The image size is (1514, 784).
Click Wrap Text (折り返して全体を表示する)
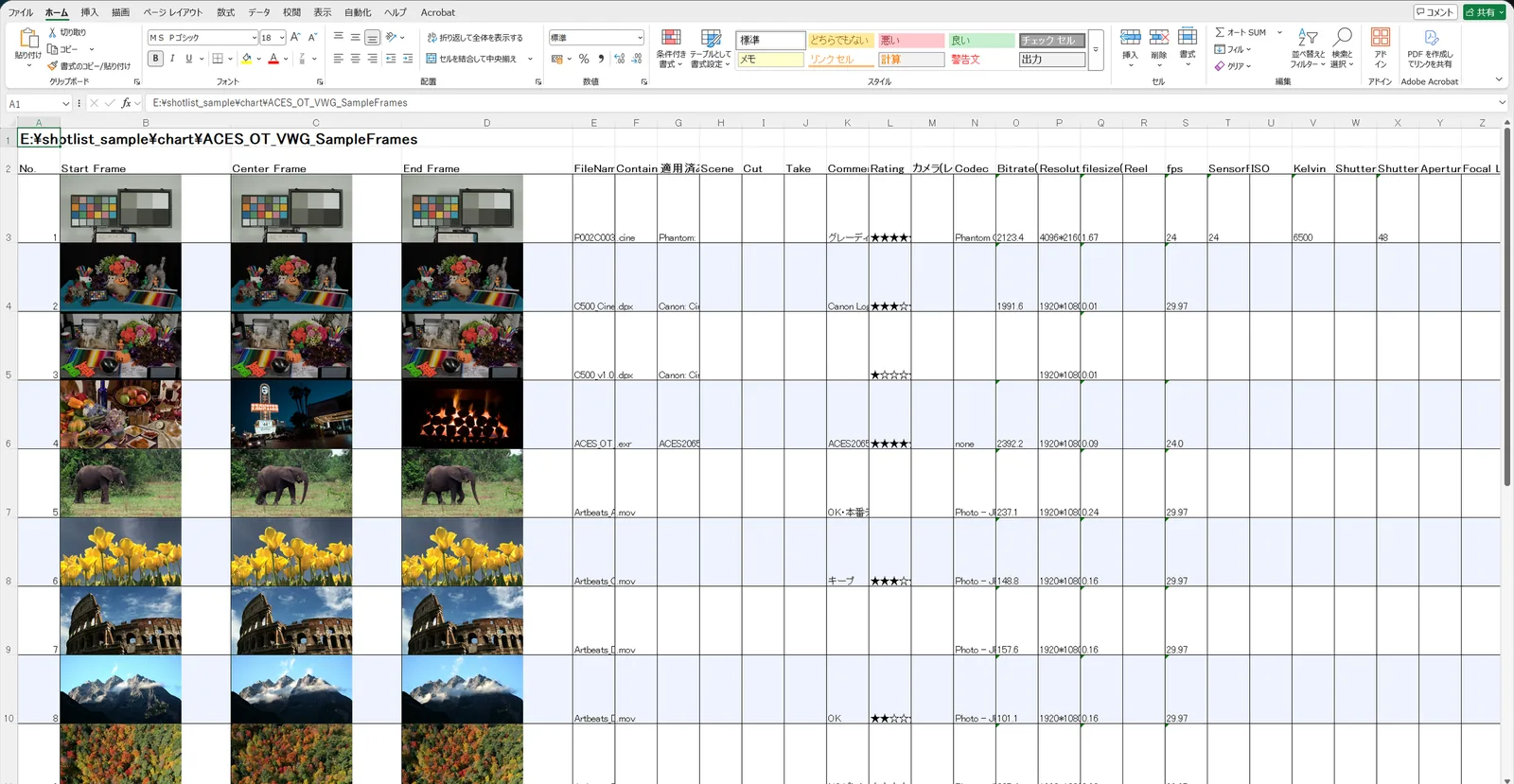coord(475,38)
